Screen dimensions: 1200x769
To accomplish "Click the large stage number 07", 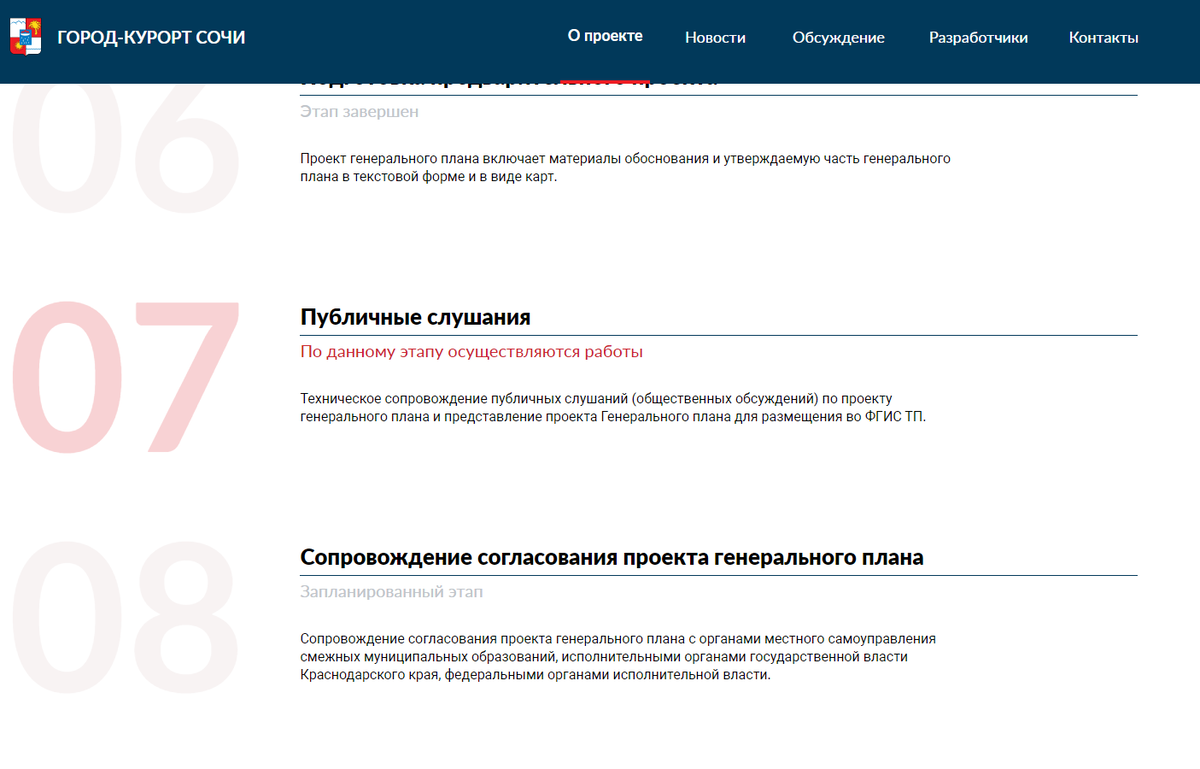I will pyautogui.click(x=125, y=376).
